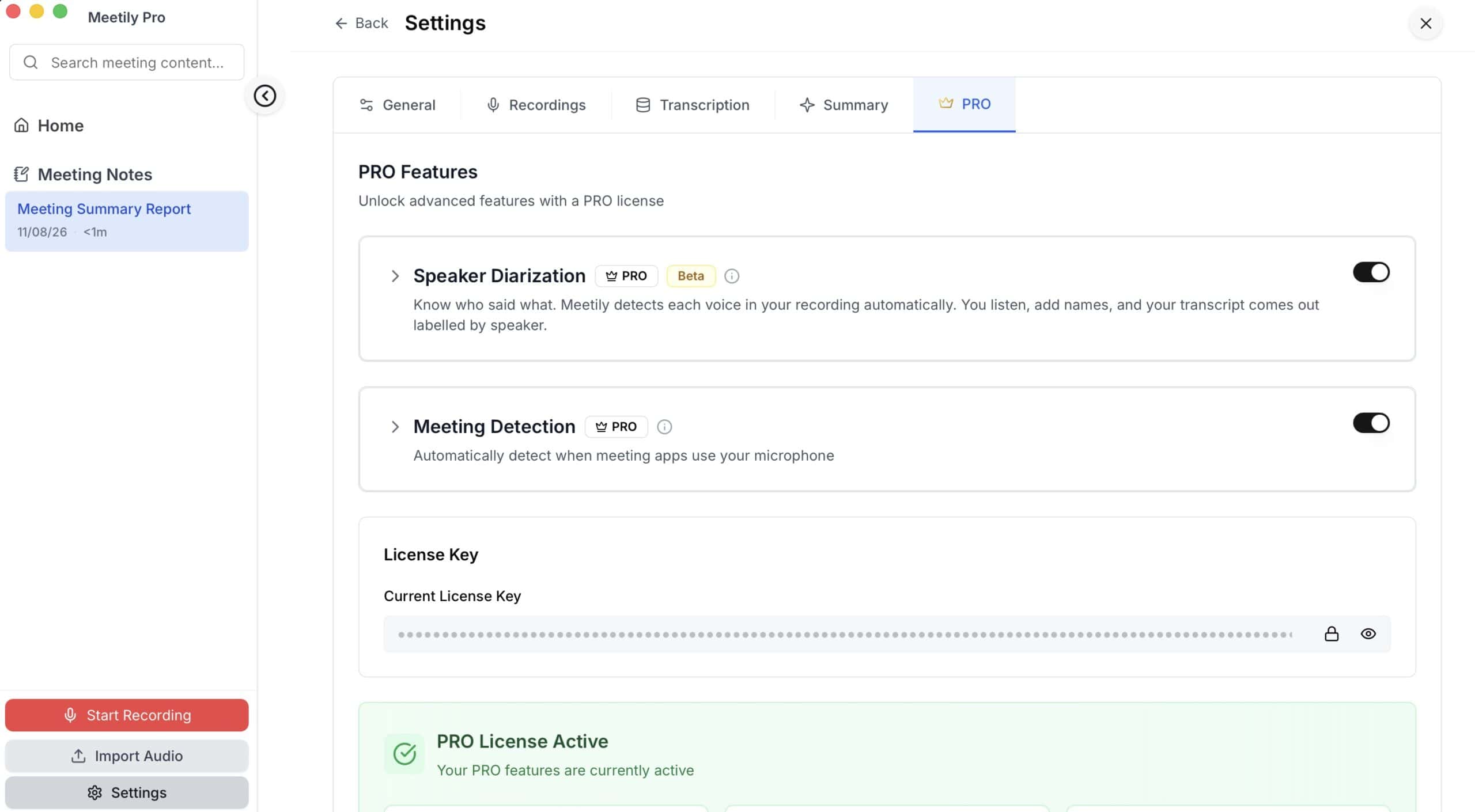This screenshot has height=812, width=1475.
Task: Expand the Meeting Detection section
Action: click(x=395, y=427)
